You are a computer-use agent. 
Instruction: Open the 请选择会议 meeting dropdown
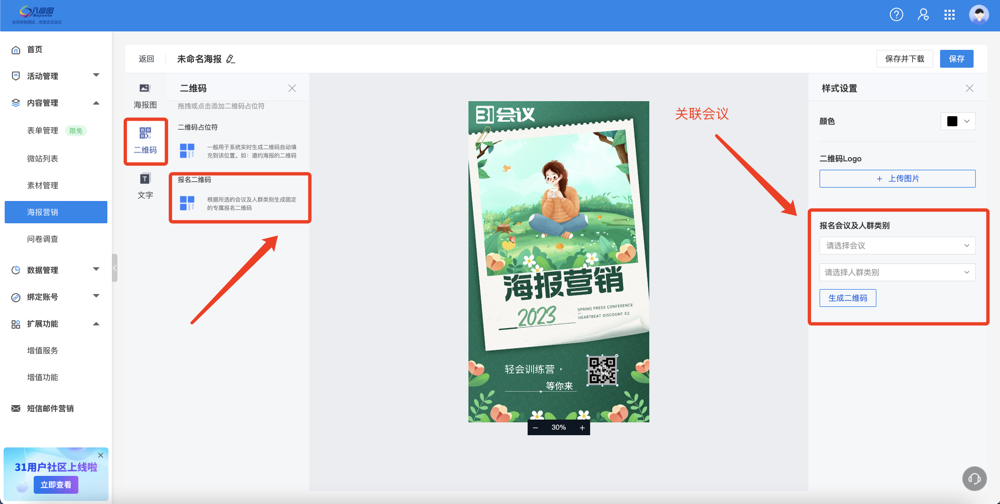point(897,245)
